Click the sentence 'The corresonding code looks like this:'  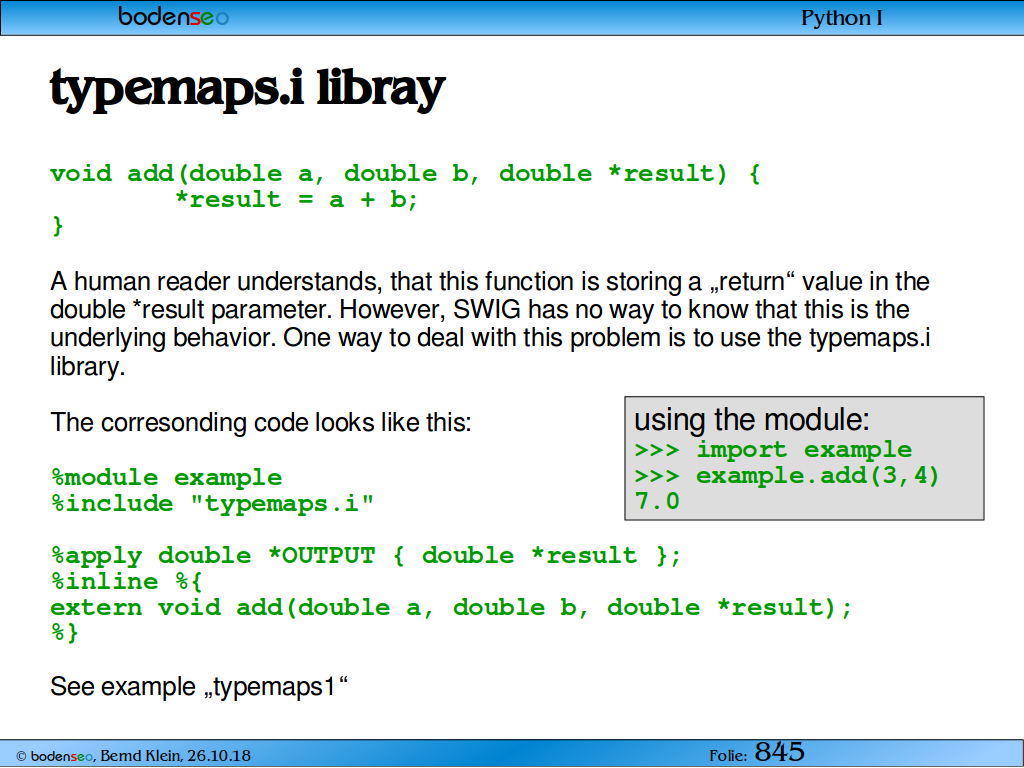[x=261, y=423]
